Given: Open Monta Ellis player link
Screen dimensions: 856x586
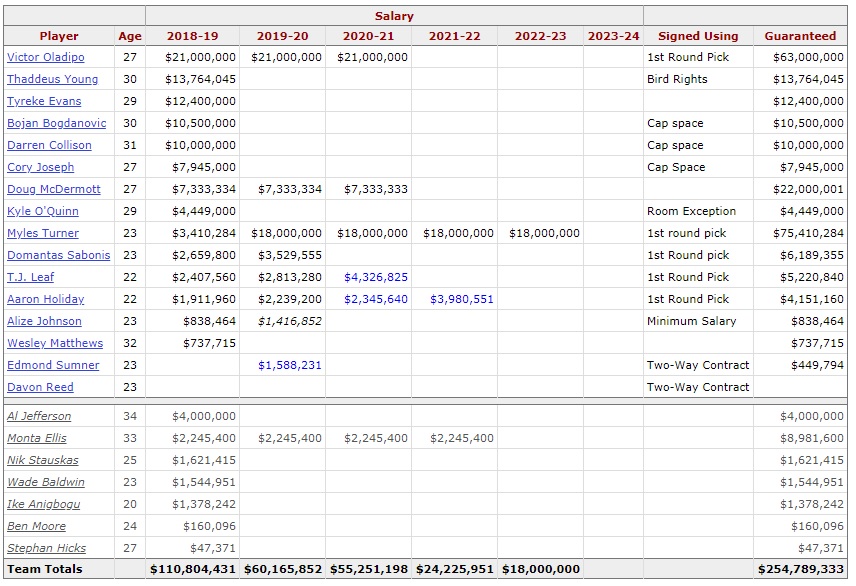Looking at the screenshot, I should pos(37,438).
